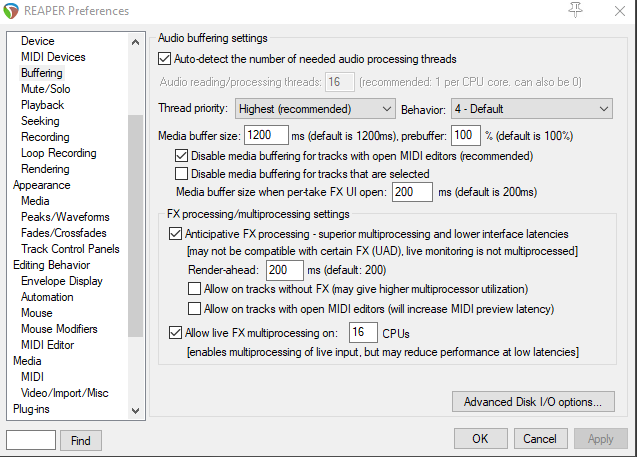Image resolution: width=637 pixels, height=457 pixels.
Task: Click the search box next to Find
Action: click(31, 440)
